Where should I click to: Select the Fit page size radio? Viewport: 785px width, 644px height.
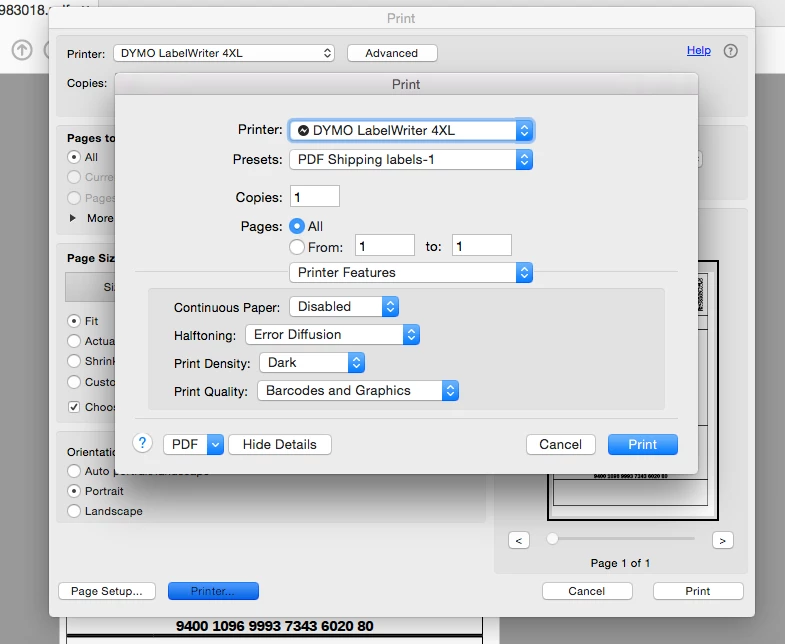click(x=74, y=320)
